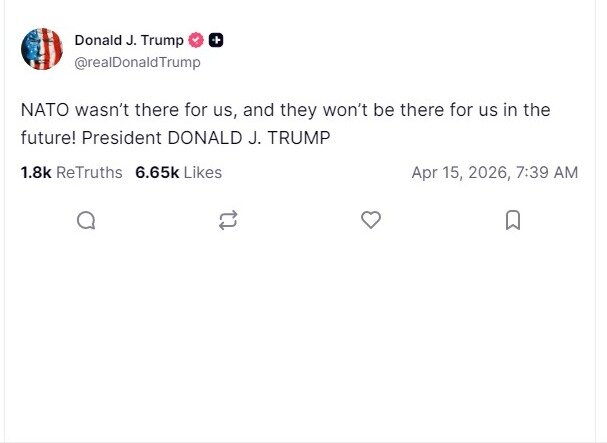Image resolution: width=607 pixels, height=443 pixels.
Task: Click the blank card area below the action icons
Action: (300, 340)
